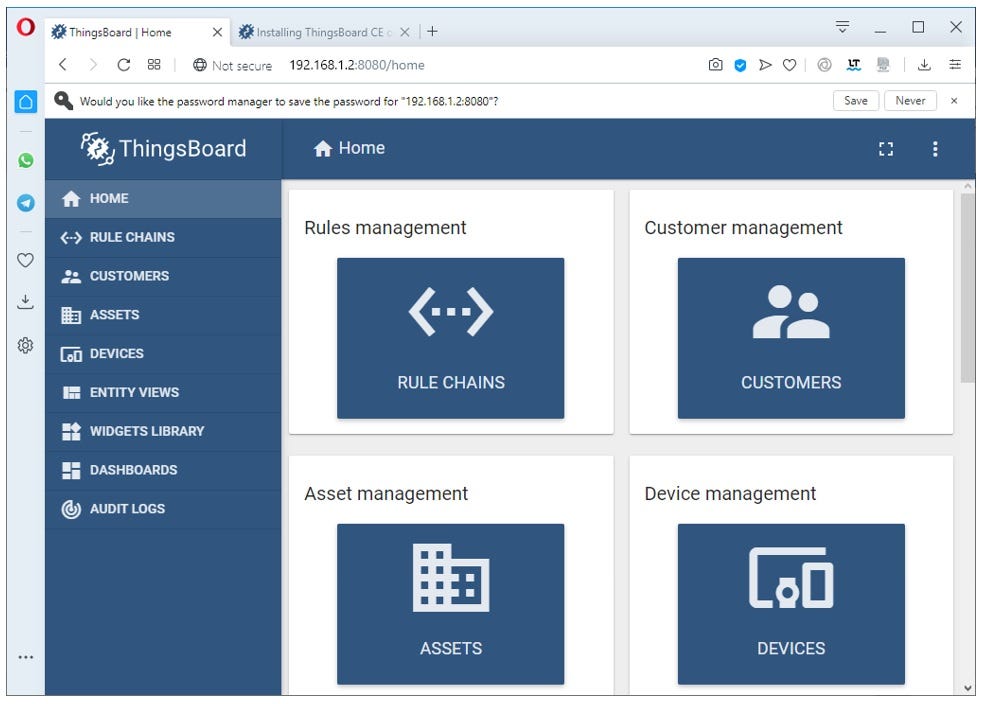Open the ad blocker shield icon

pyautogui.click(x=741, y=65)
